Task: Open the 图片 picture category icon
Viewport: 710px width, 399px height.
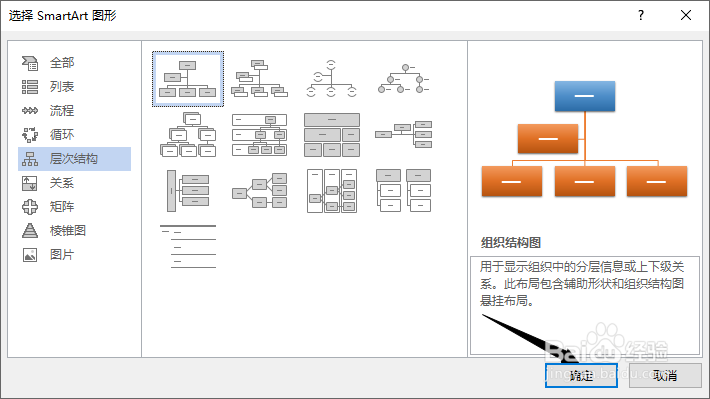Action: [x=30, y=255]
